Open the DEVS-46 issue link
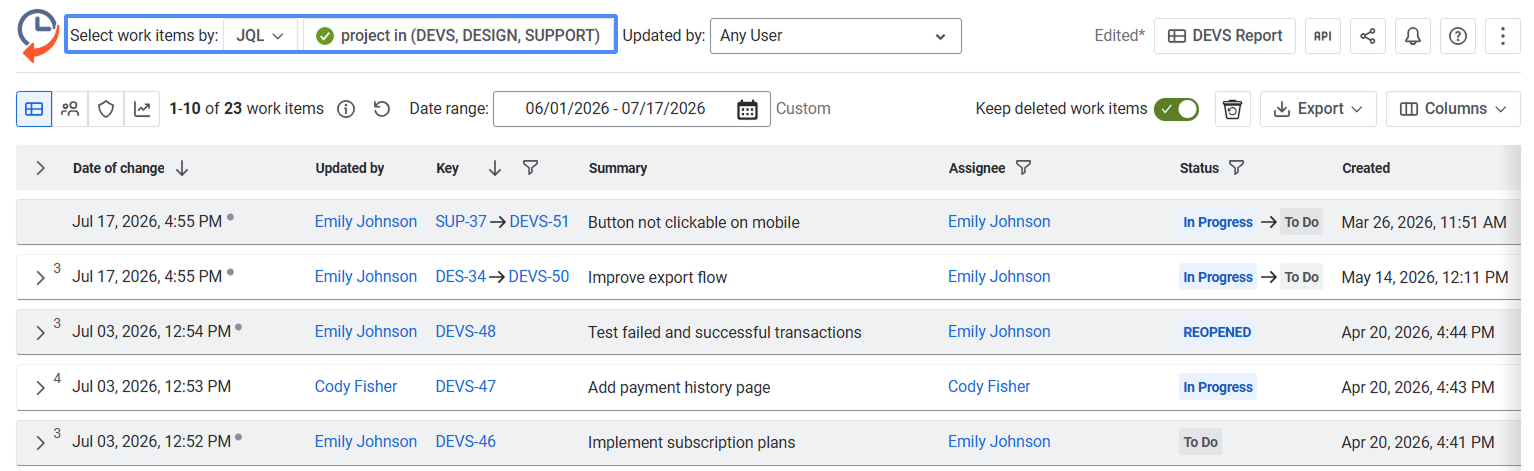Image resolution: width=1534 pixels, height=471 pixels. pyautogui.click(x=466, y=442)
